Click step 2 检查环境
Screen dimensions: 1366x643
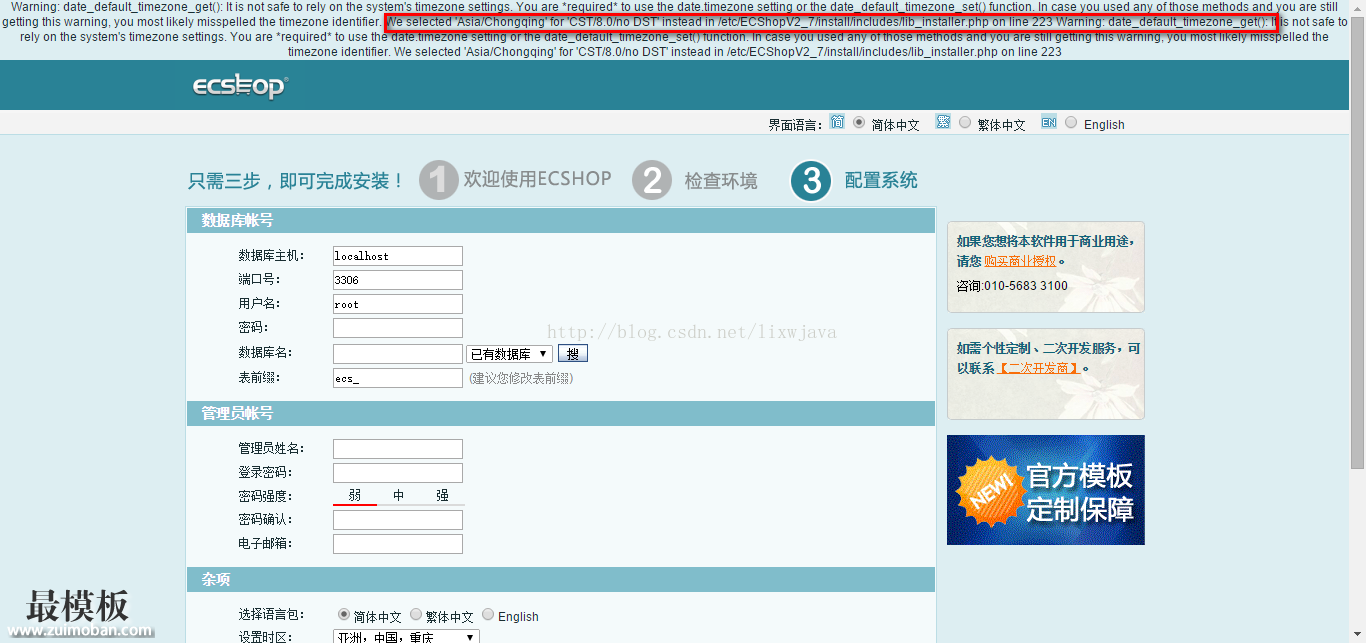(695, 180)
